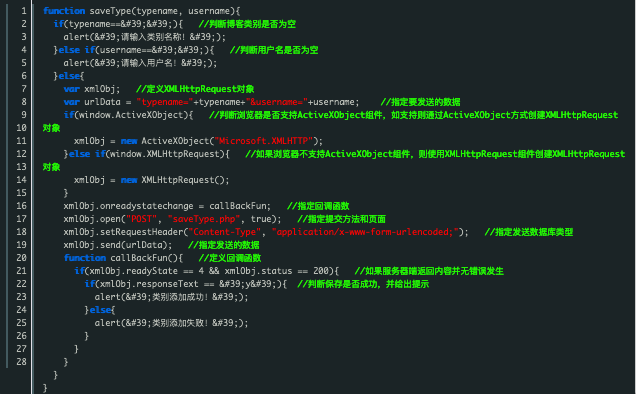Click the application/x-www-form-urlencoded string

[x=365, y=232]
